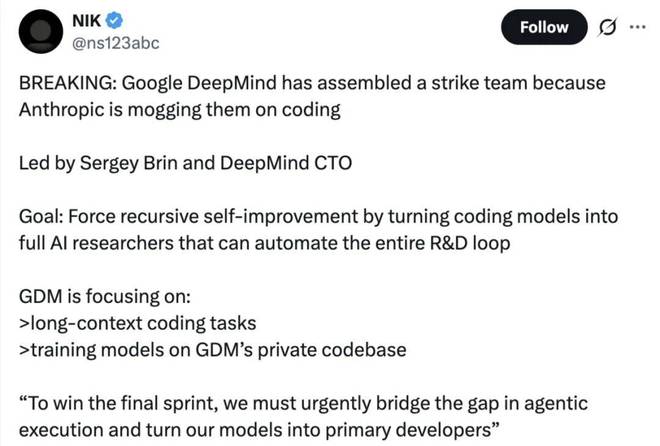Image resolution: width=660 pixels, height=446 pixels.
Task: Click the '>training models on GDM's private codebase' line
Action: click(186, 348)
